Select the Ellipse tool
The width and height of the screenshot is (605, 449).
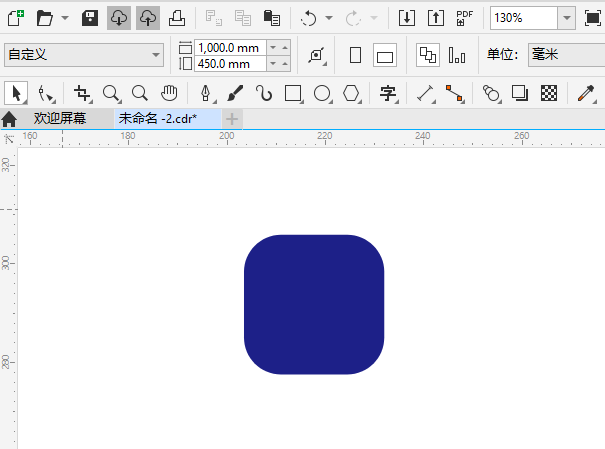pyautogui.click(x=322, y=94)
